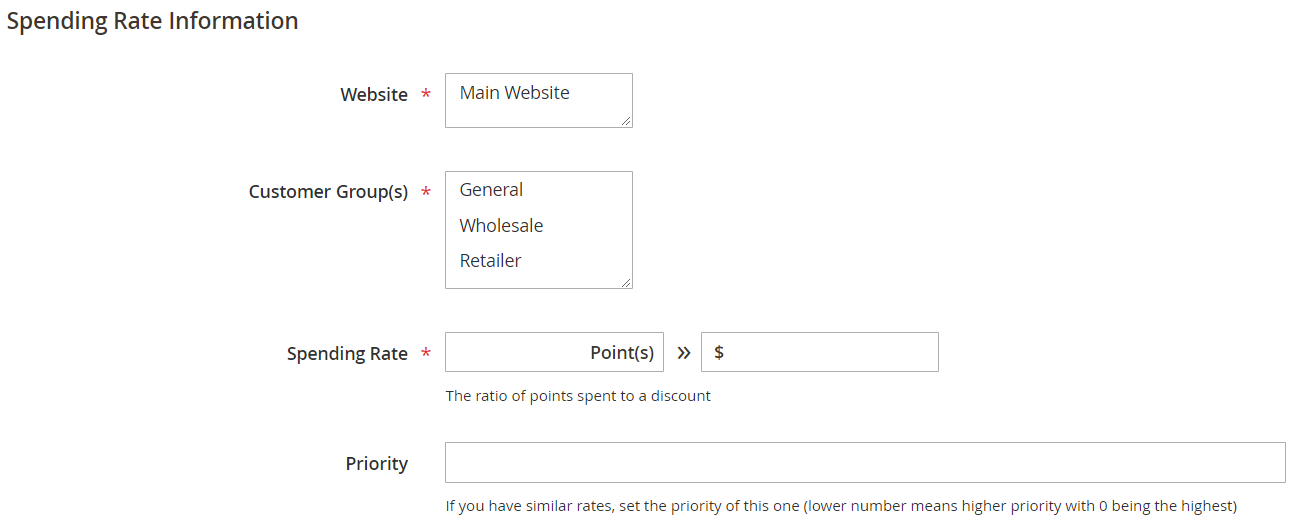
Task: Select Wholesale in Customer Group list
Action: click(x=501, y=226)
